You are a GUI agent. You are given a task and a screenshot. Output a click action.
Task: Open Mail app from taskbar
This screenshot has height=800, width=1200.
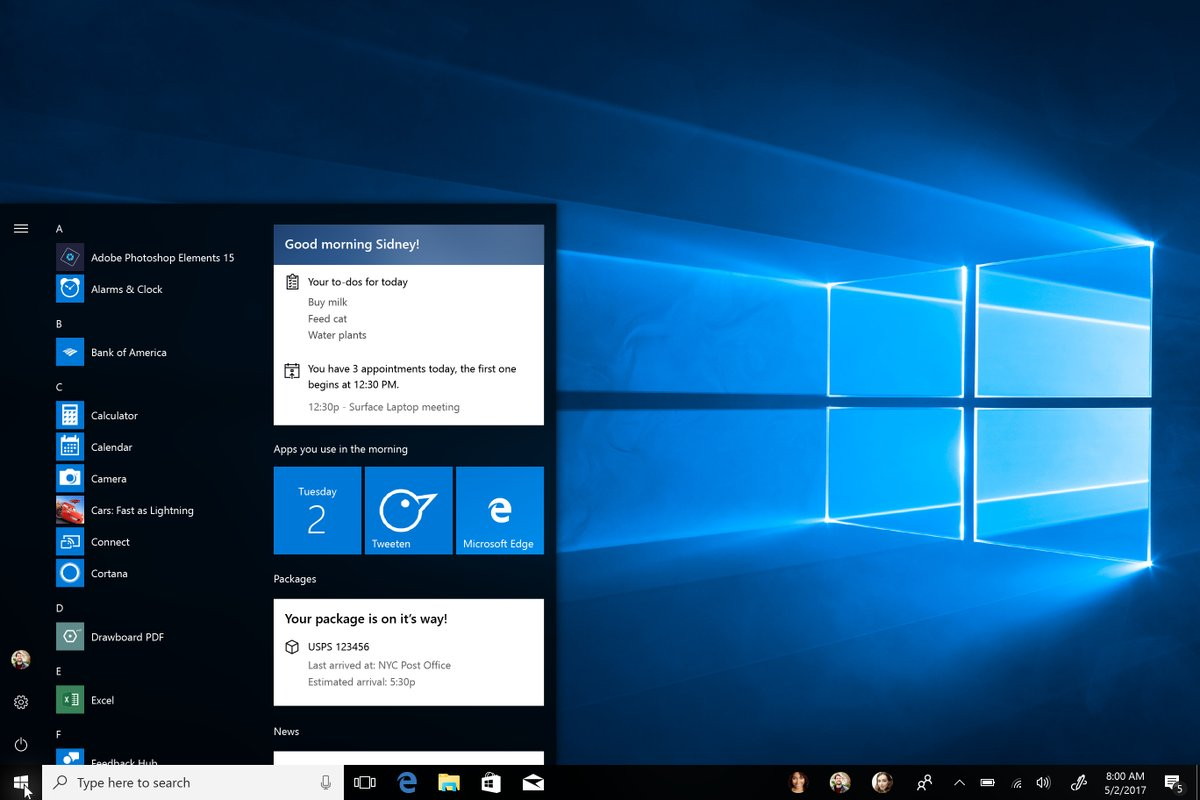click(x=533, y=782)
